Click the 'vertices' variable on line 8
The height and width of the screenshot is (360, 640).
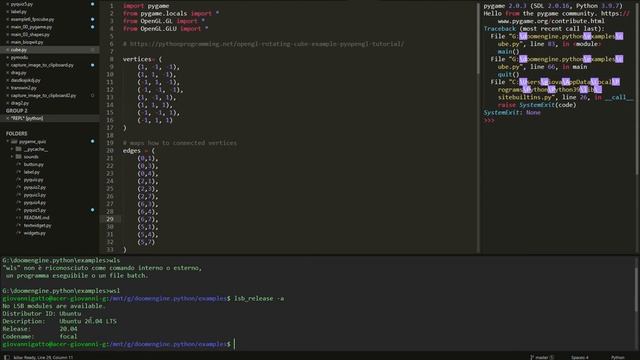tap(137, 59)
